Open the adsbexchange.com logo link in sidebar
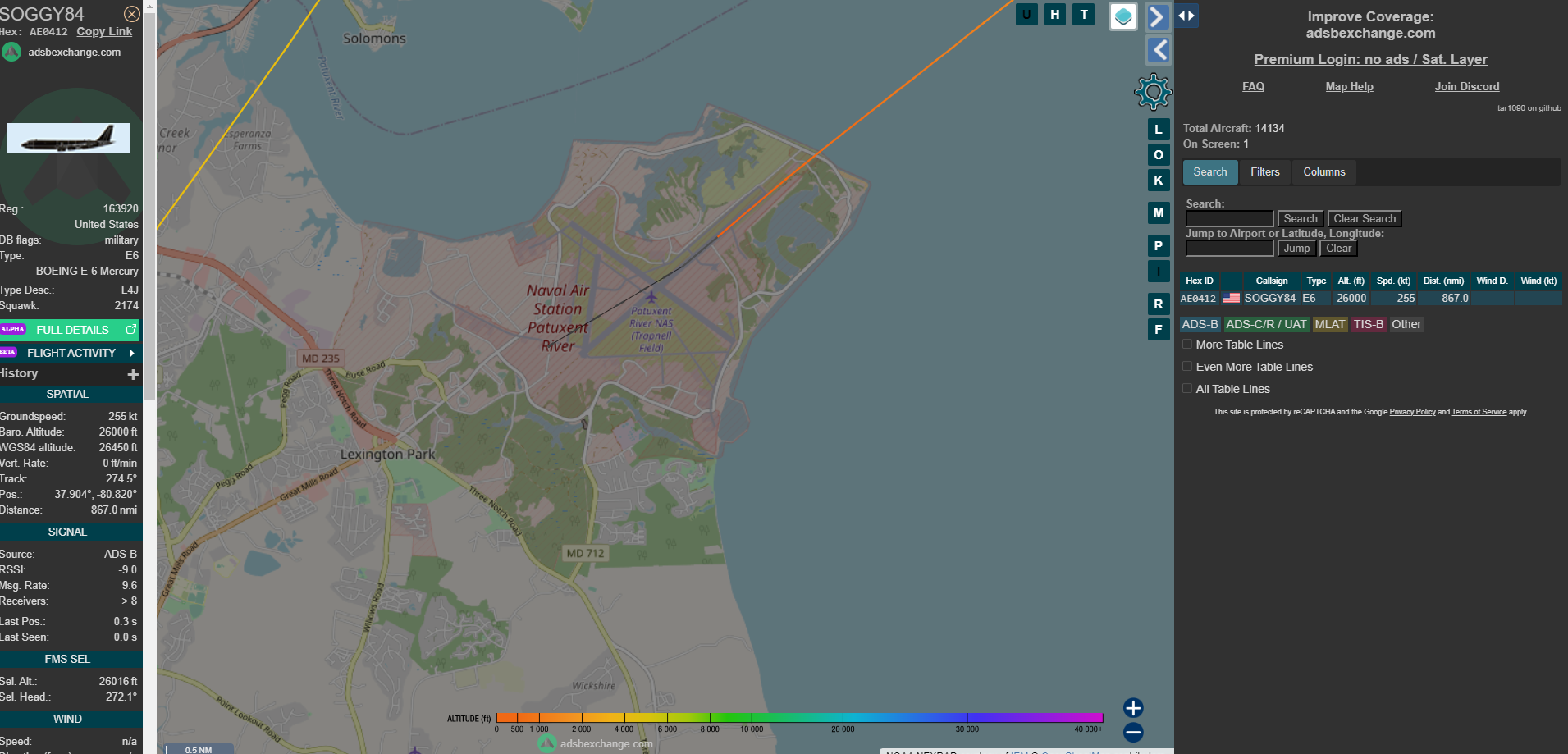 [x=62, y=52]
